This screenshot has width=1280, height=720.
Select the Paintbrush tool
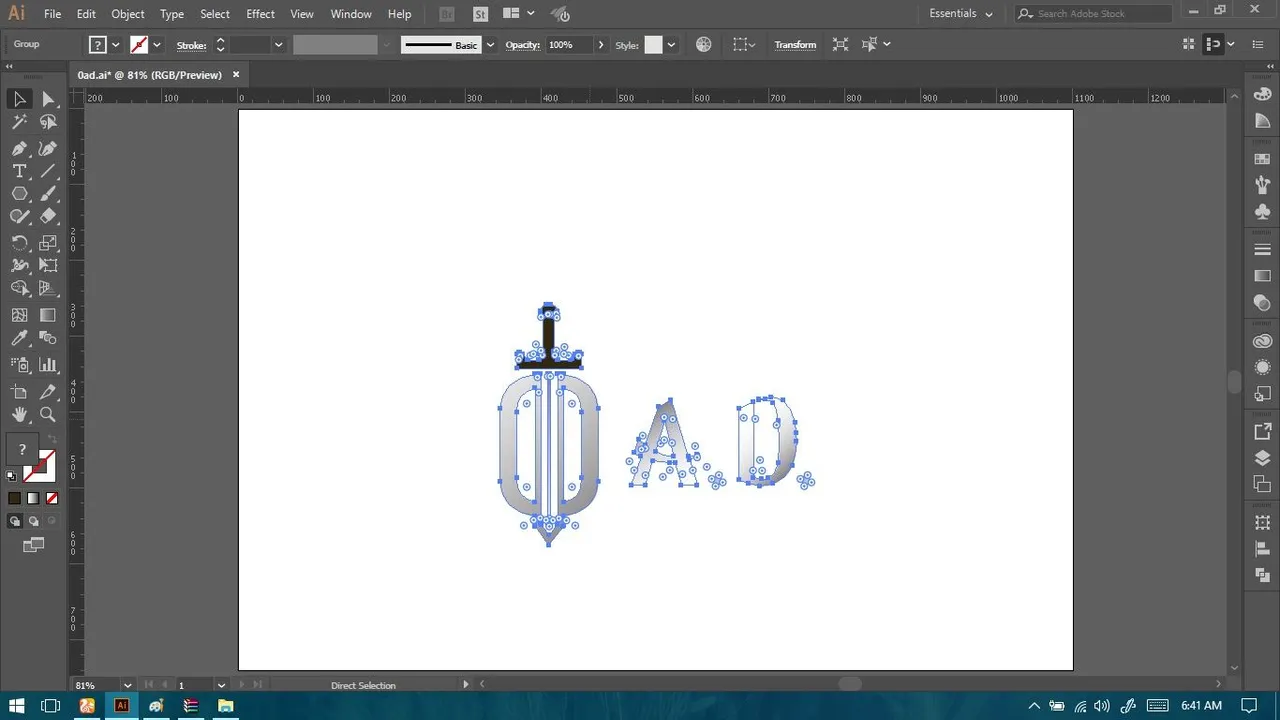coord(48,194)
